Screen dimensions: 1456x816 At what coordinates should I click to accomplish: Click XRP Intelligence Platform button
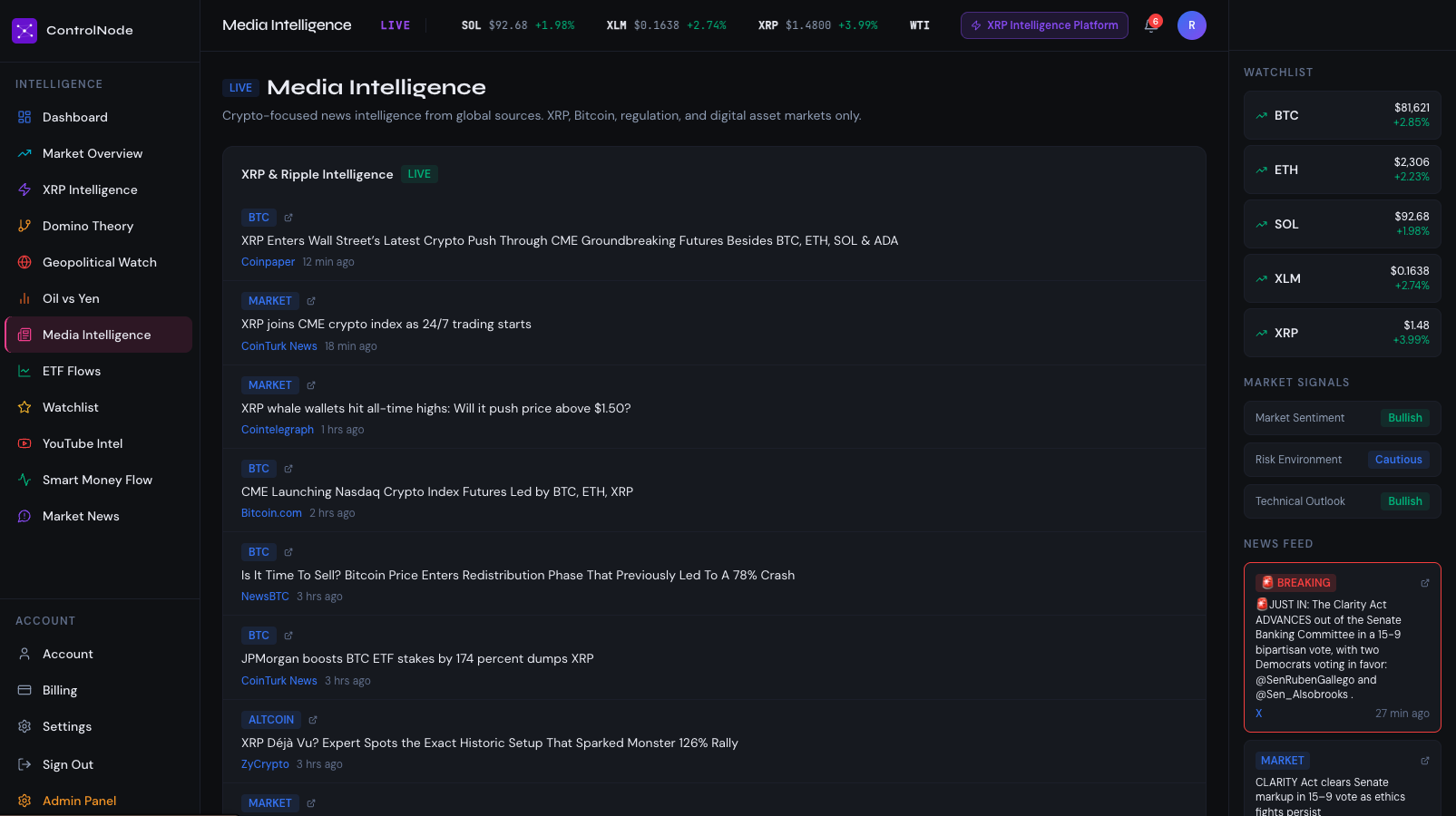[1044, 25]
